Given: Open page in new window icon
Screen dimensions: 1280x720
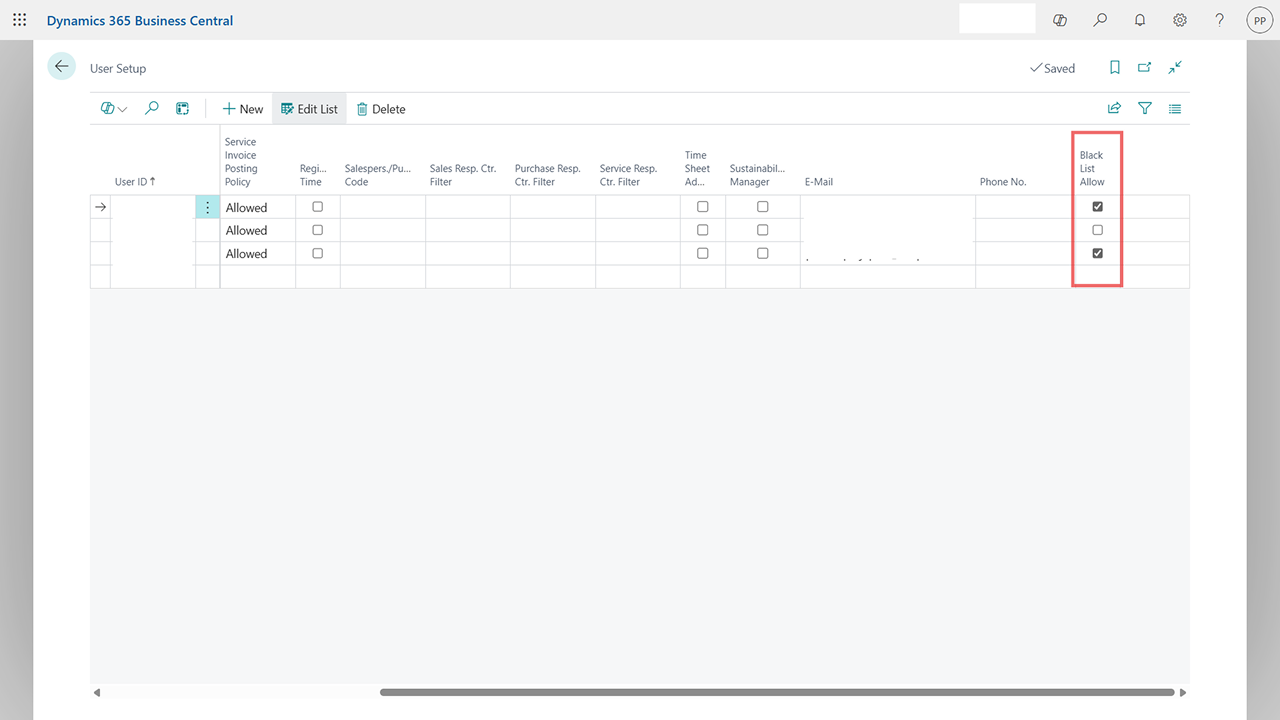Looking at the screenshot, I should coord(1144,68).
